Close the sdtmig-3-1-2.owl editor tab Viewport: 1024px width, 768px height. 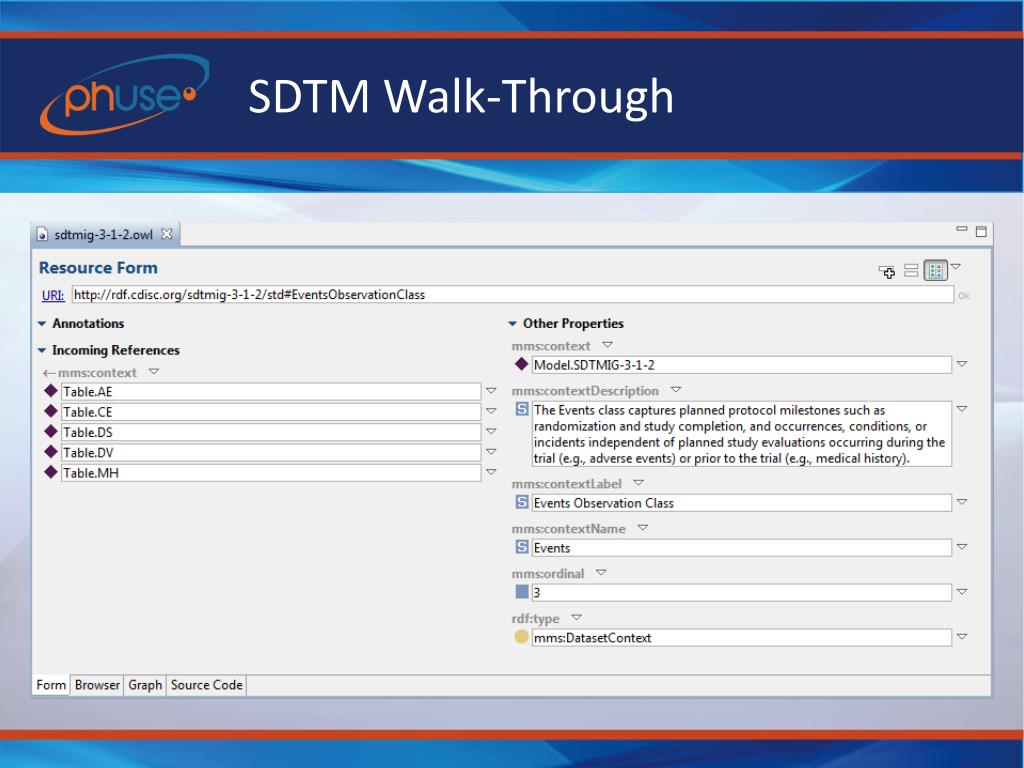tap(167, 234)
